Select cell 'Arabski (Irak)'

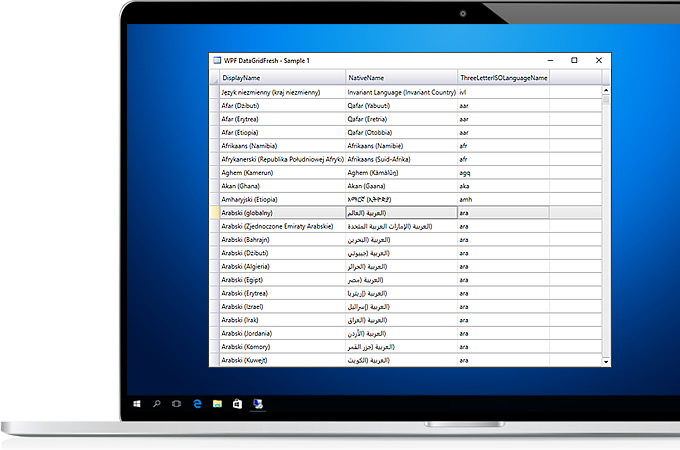282,320
